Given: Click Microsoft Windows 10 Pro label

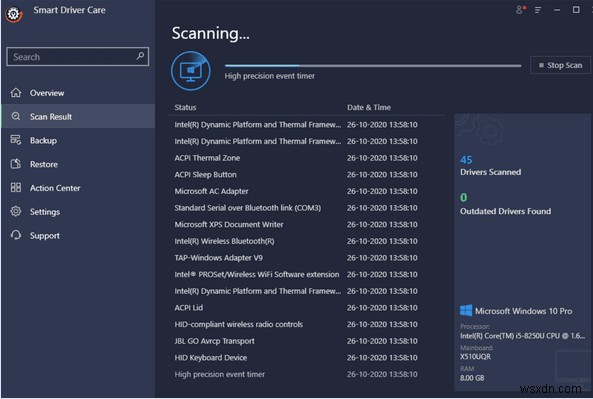Looking at the screenshot, I should tap(523, 311).
